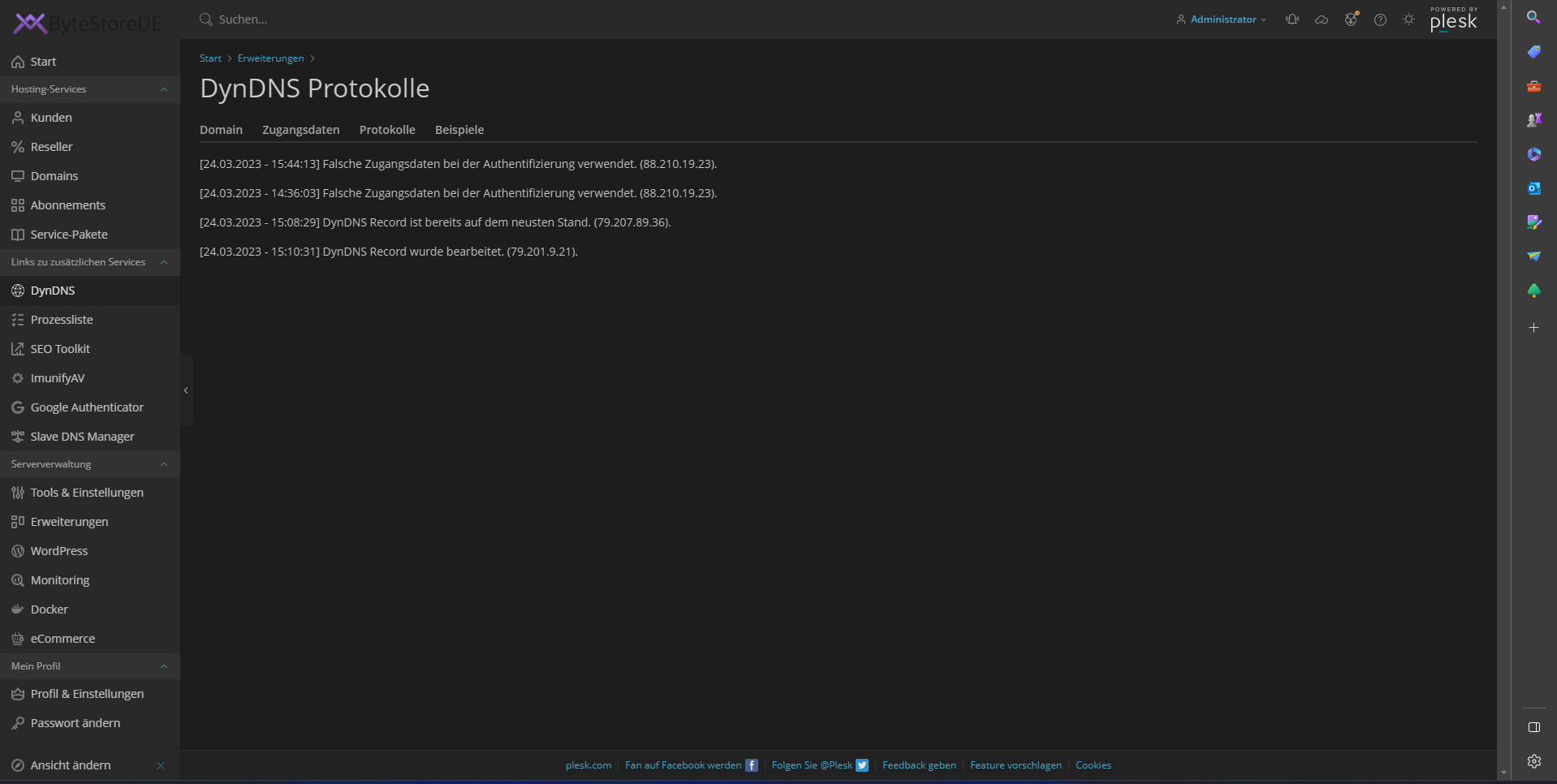Switch to the Beispiele tab
This screenshot has width=1557, height=784.
459,130
